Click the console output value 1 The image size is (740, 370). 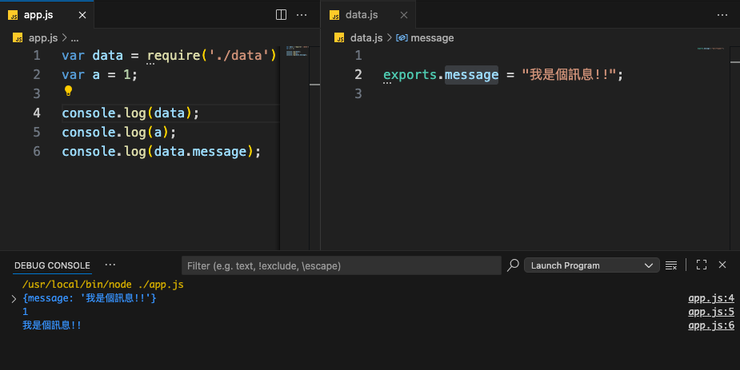[25, 312]
